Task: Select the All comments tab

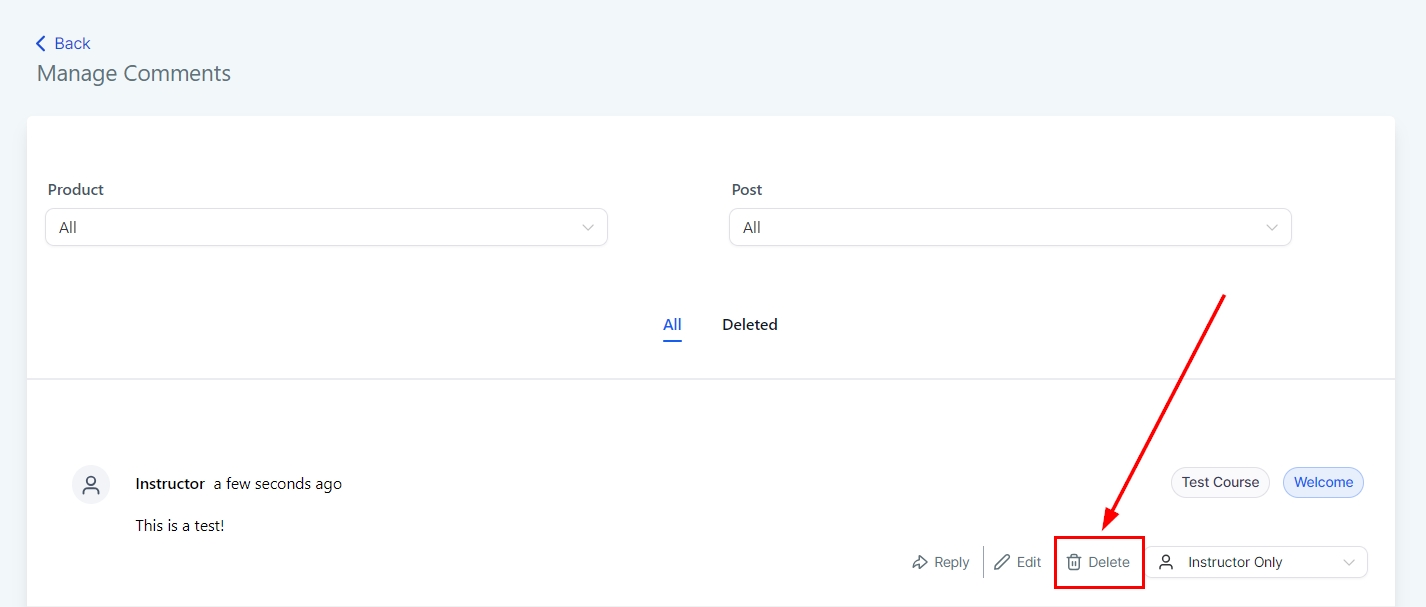Action: coord(672,325)
